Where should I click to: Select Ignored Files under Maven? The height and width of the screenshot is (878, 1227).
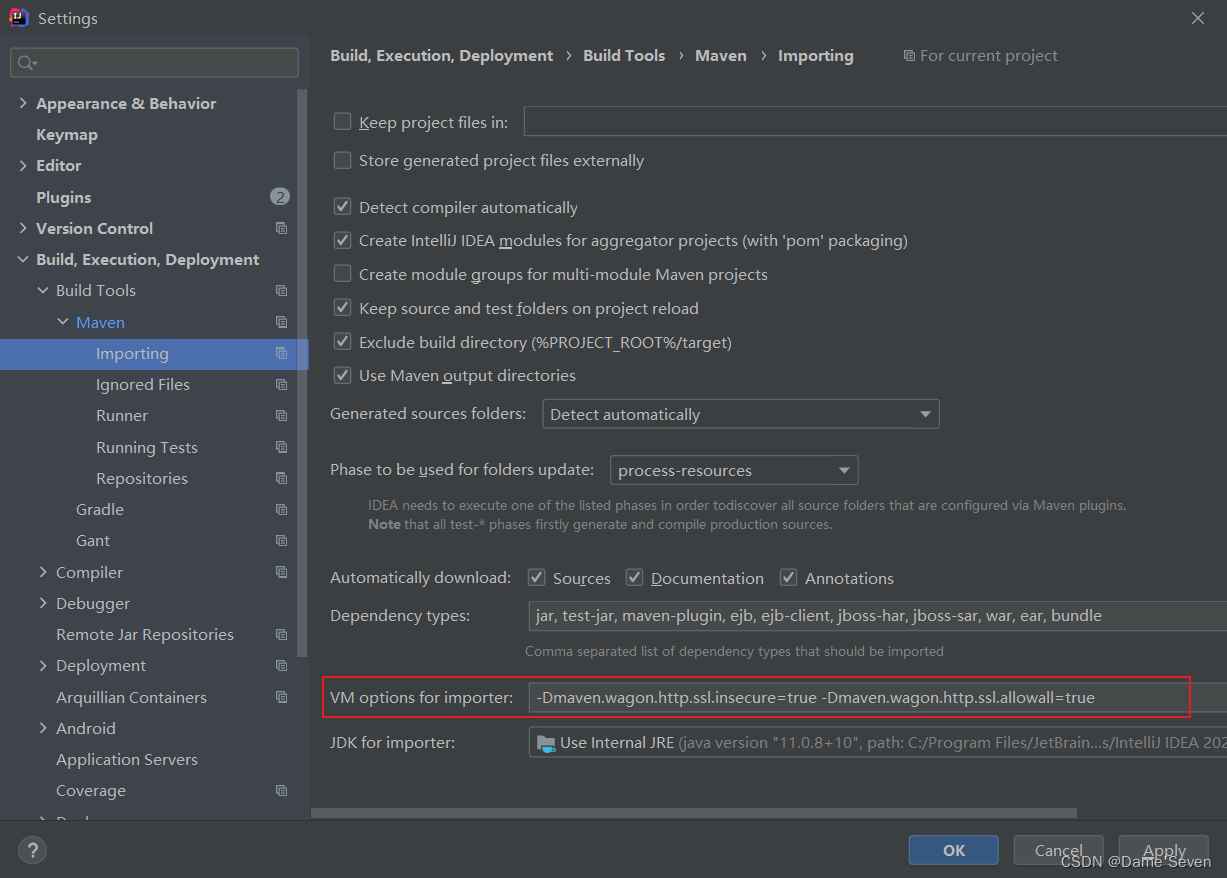pos(143,385)
